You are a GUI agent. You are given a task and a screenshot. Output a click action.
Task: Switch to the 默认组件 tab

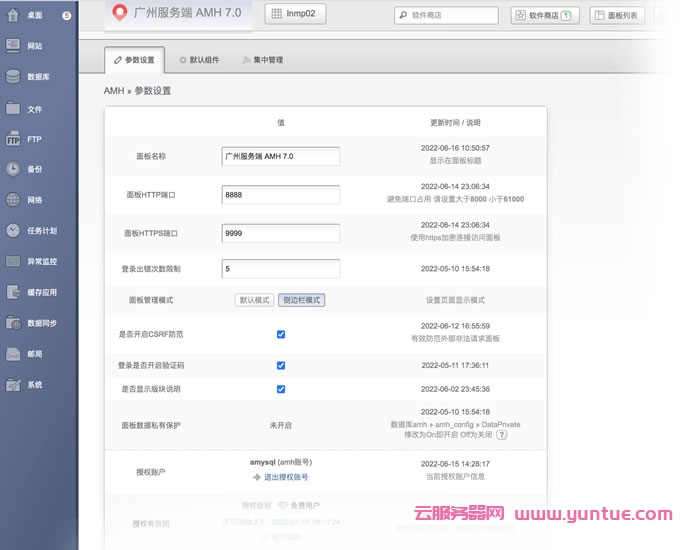(x=200, y=60)
